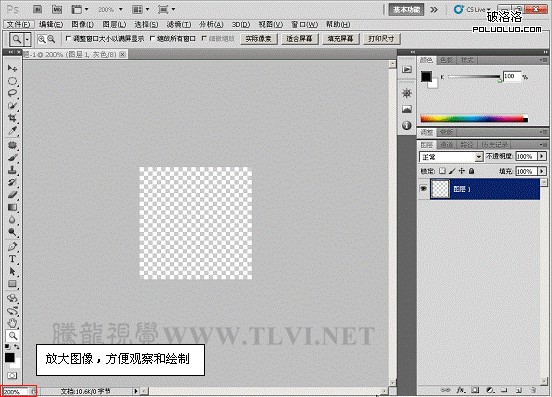Screen dimensions: 552x397
Task: Launch Bridge from the application bar
Action: [x=37, y=10]
